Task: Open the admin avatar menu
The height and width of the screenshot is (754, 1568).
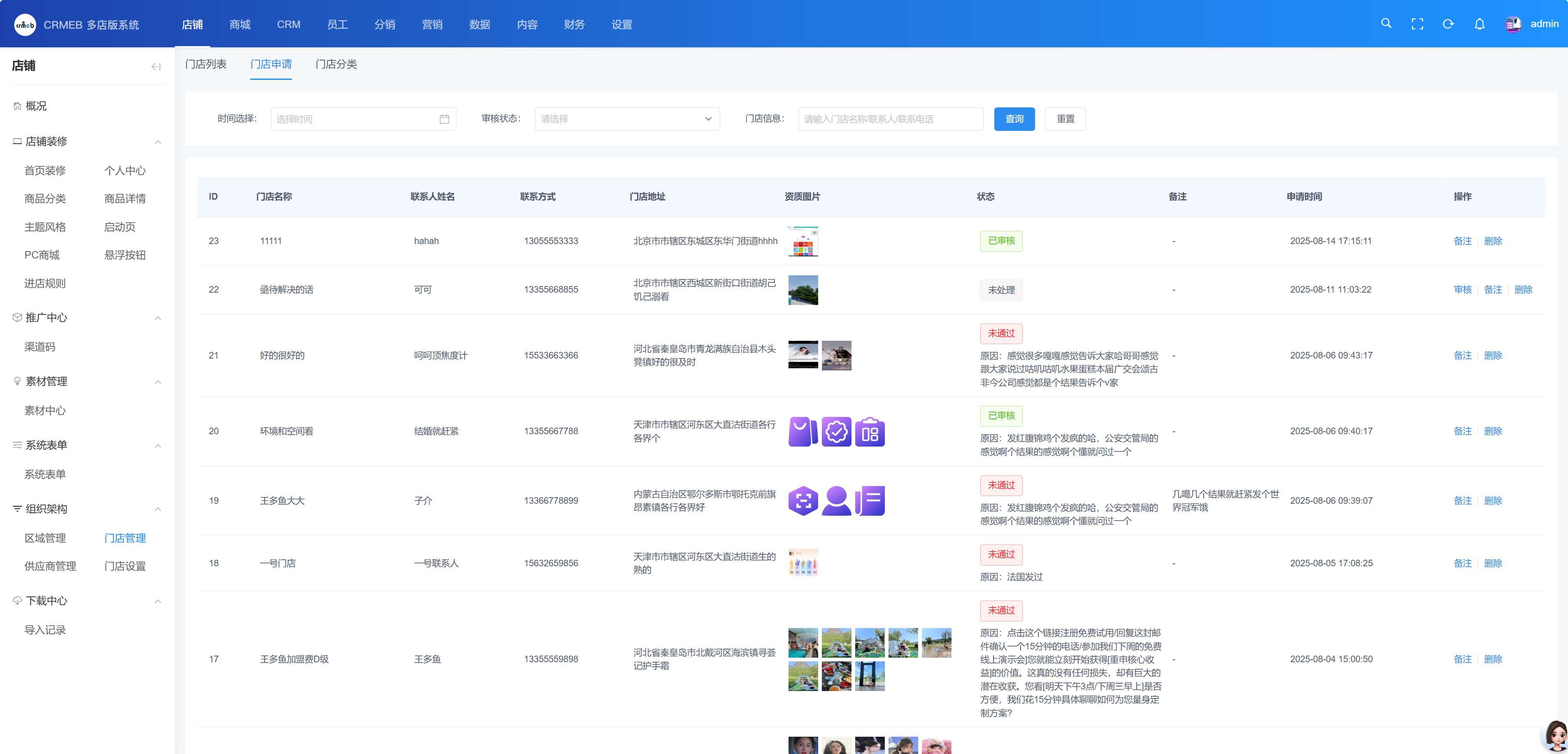Action: [x=1512, y=24]
